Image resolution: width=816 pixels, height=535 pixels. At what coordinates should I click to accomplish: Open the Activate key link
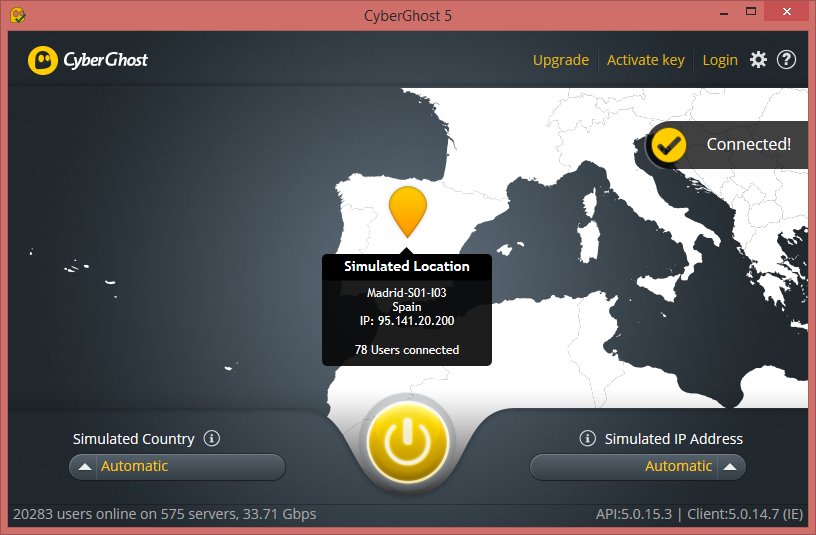645,60
